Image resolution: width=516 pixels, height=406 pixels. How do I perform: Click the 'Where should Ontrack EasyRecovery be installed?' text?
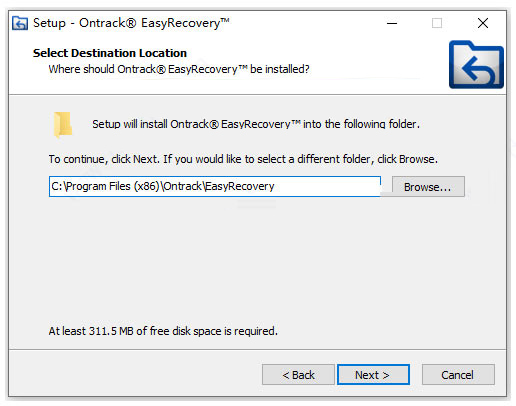[179, 69]
